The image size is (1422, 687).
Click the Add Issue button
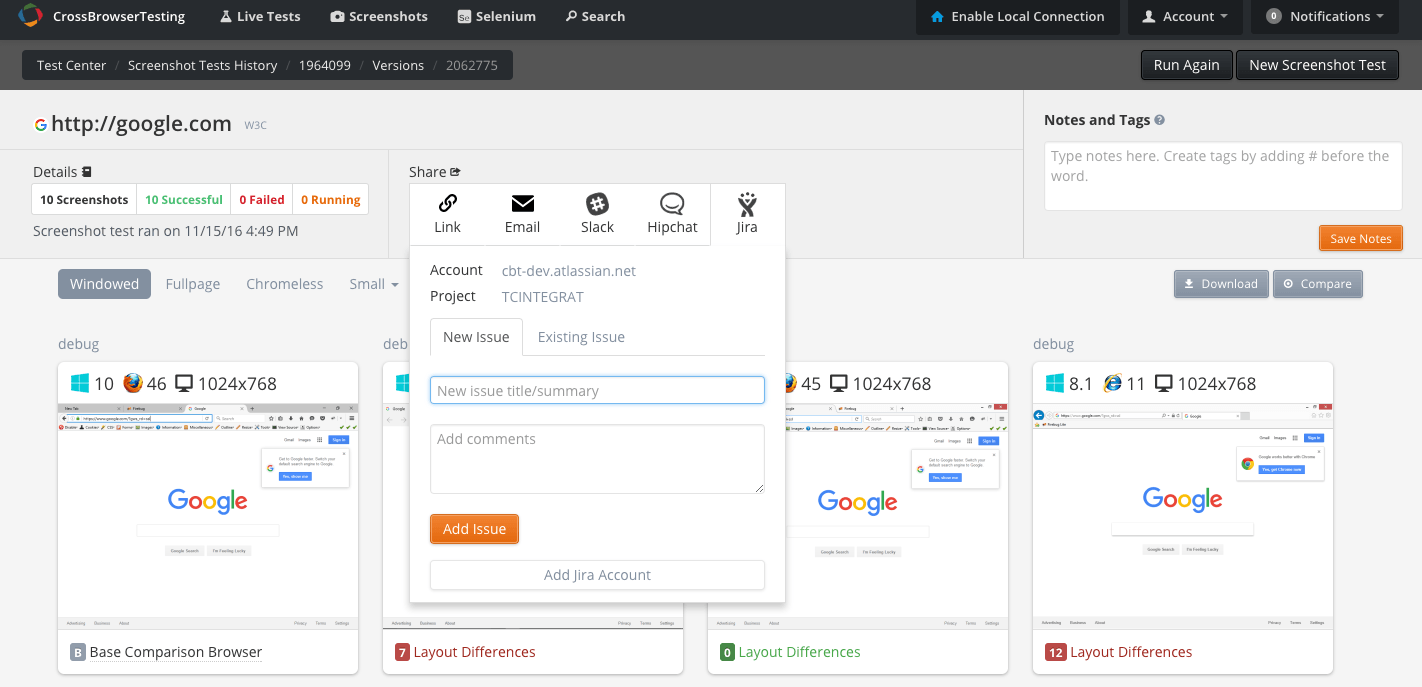click(x=475, y=529)
